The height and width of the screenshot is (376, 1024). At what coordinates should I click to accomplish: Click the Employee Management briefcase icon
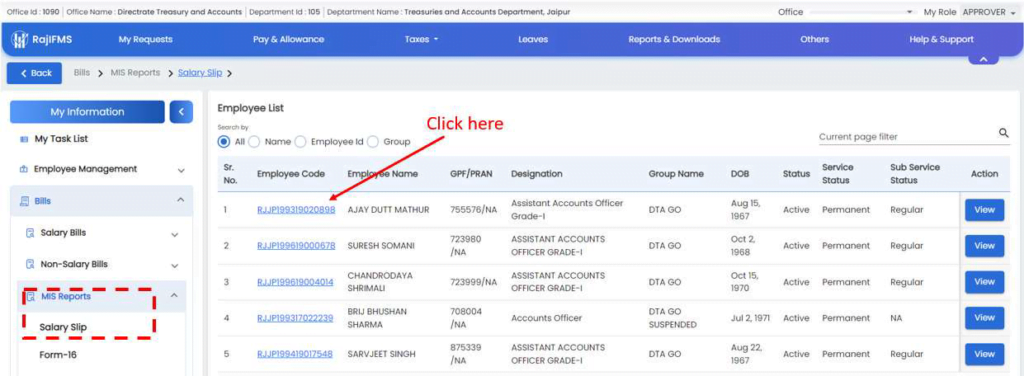[24, 169]
